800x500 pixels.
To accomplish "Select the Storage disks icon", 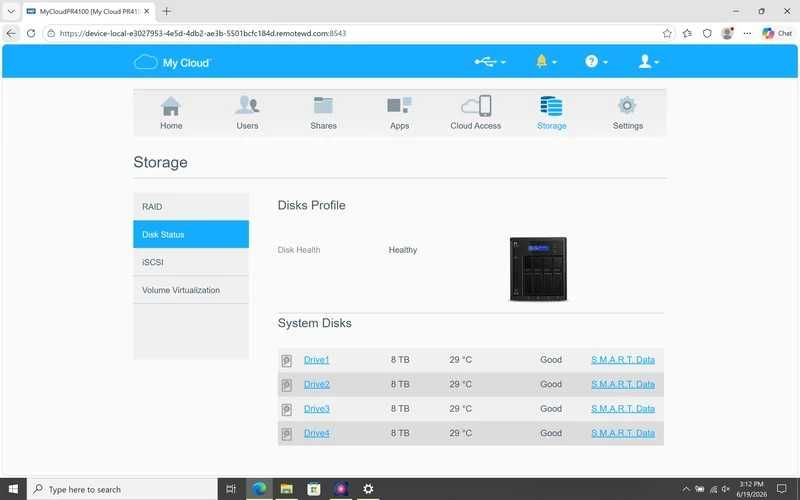I will pyautogui.click(x=551, y=106).
